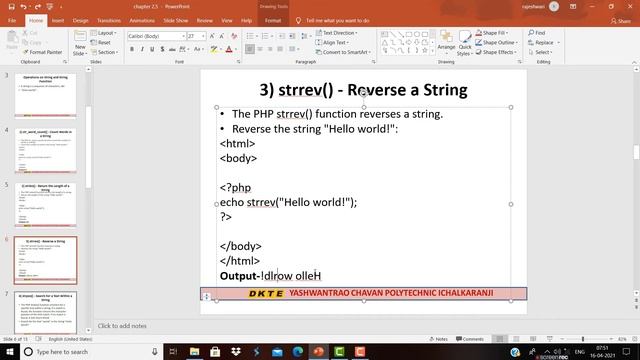Open Comments pane from status bar

coord(470,339)
